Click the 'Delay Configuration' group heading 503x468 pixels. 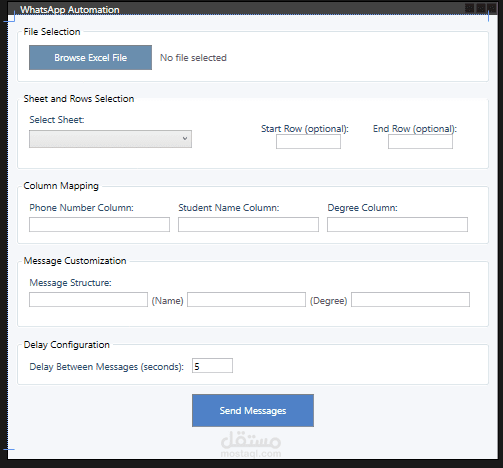pyautogui.click(x=66, y=345)
